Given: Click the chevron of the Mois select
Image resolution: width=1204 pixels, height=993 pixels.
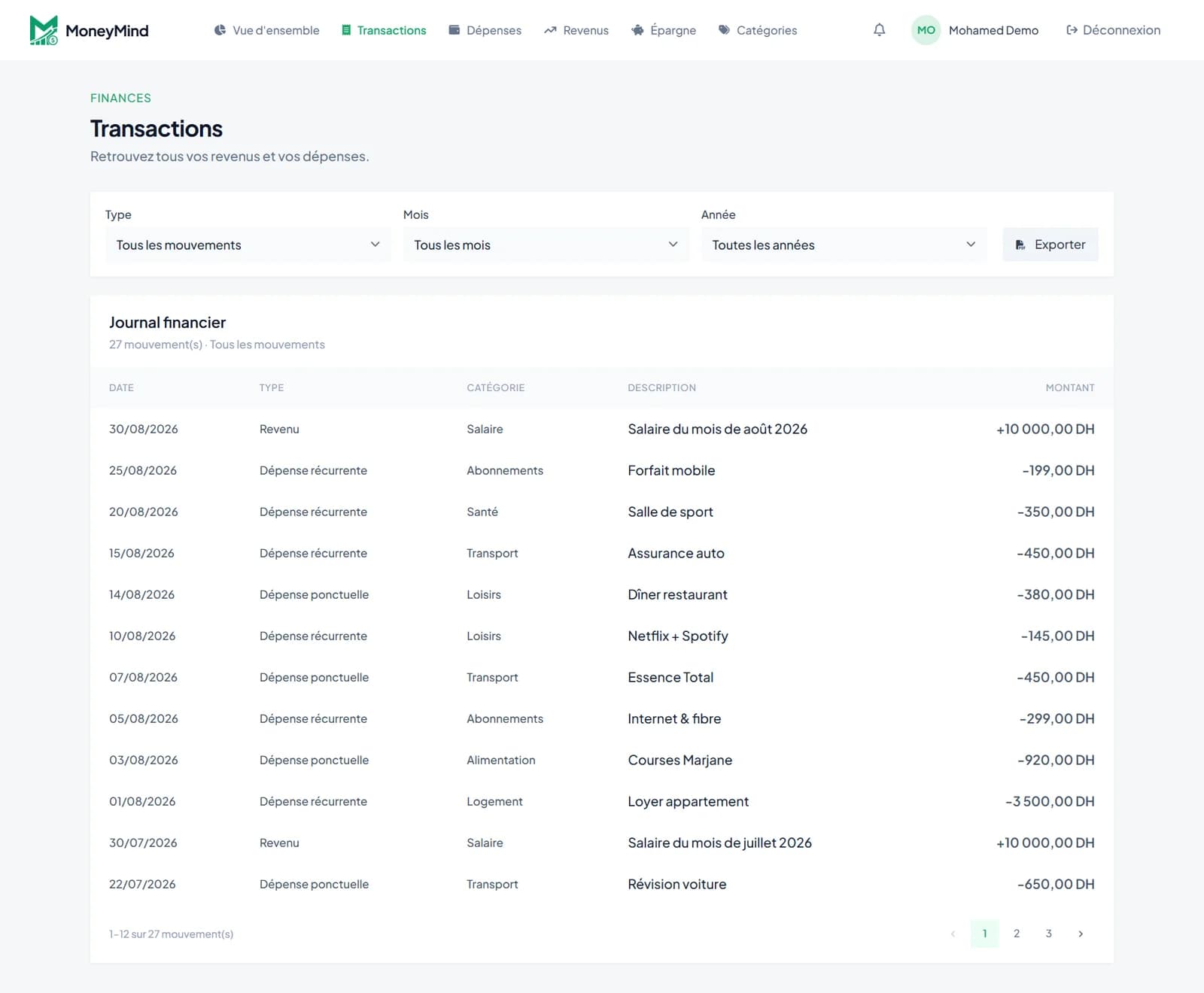Looking at the screenshot, I should (x=673, y=244).
